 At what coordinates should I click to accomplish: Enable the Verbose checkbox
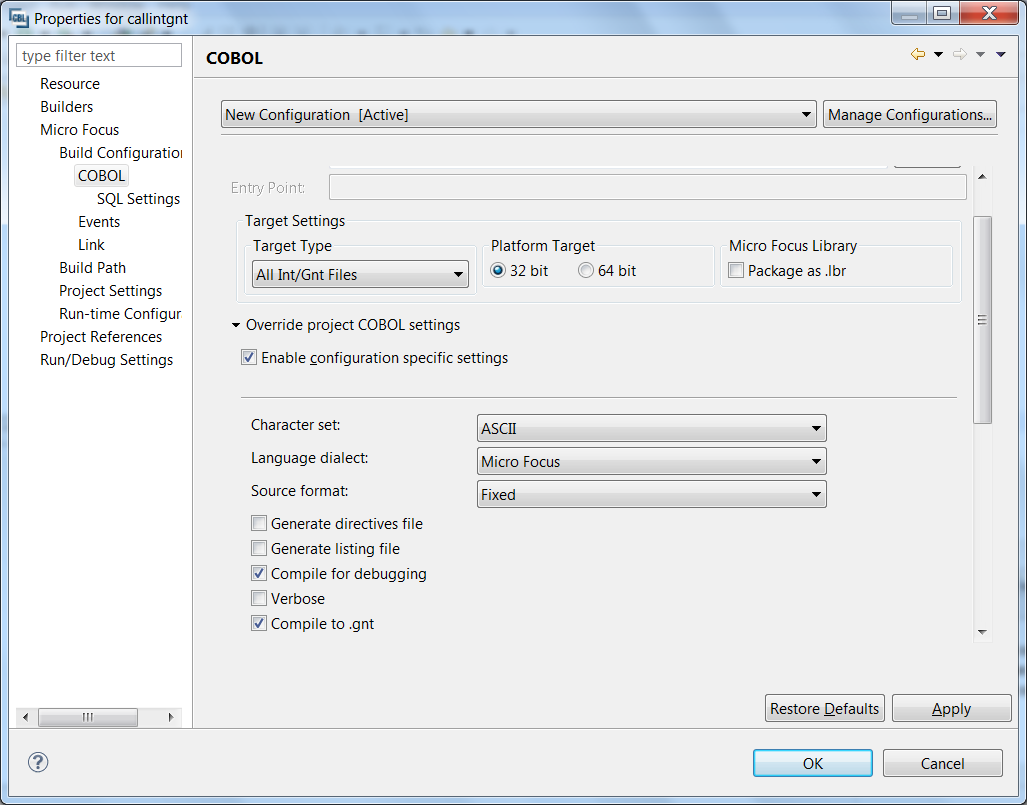(260, 599)
